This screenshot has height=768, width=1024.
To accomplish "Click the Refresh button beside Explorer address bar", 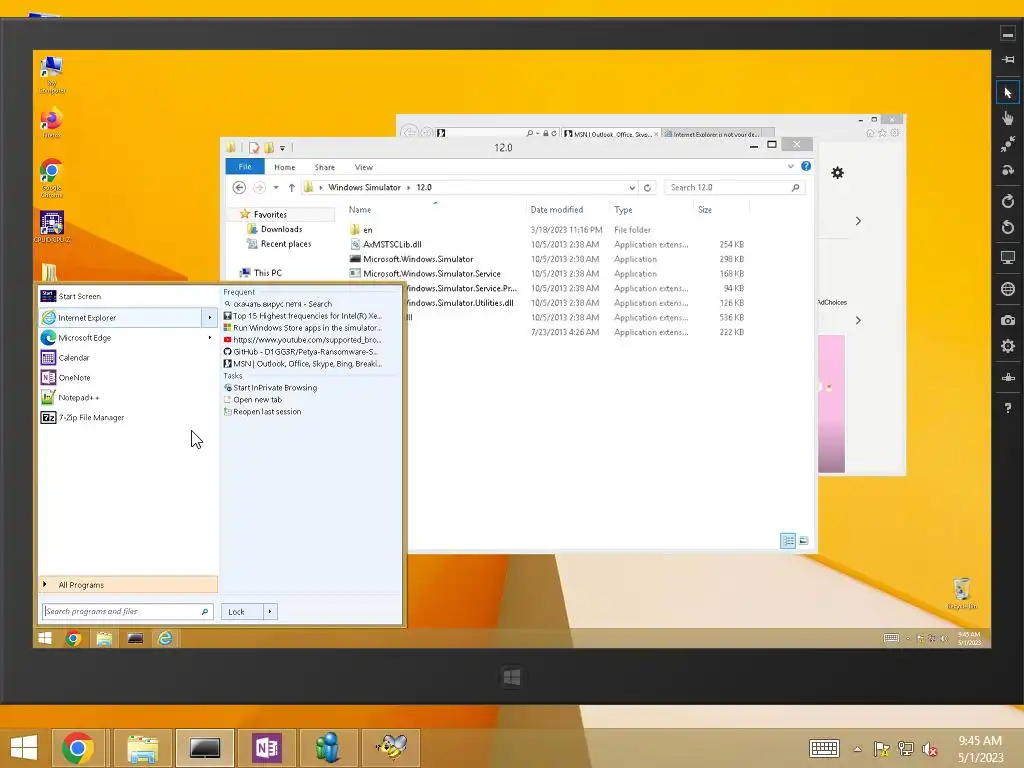I will pyautogui.click(x=647, y=187).
